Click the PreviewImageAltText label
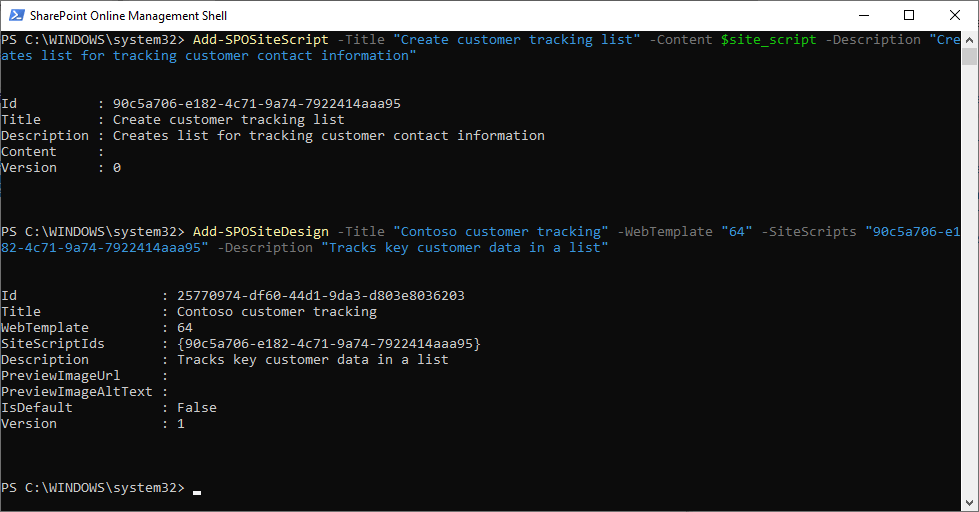The height and width of the screenshot is (512, 979). click(77, 392)
